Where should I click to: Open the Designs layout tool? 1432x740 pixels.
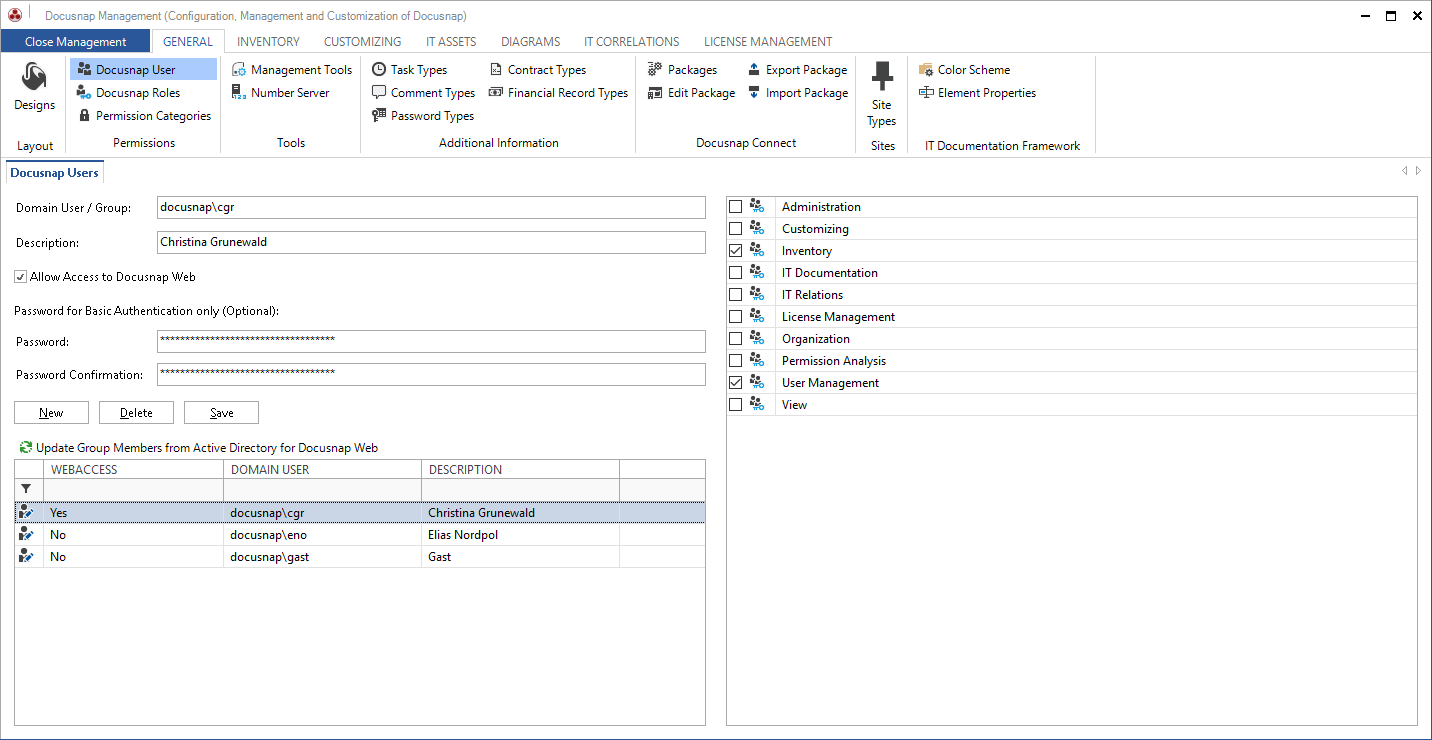(34, 88)
